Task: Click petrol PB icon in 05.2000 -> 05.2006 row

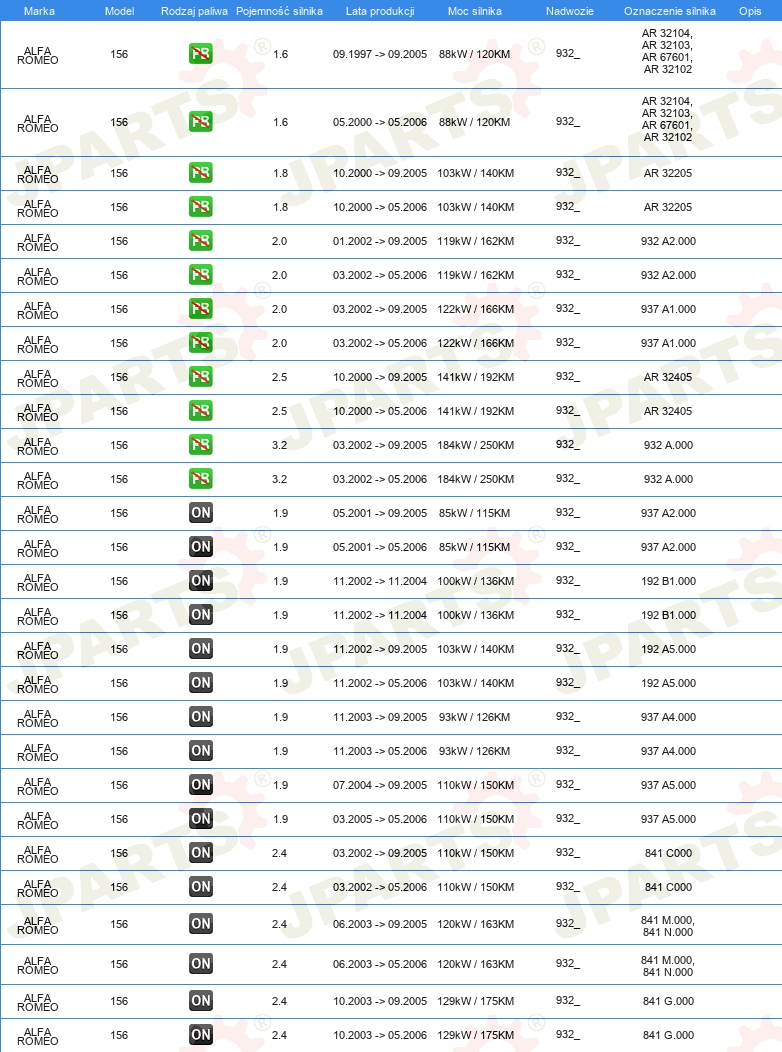Action: pos(201,121)
